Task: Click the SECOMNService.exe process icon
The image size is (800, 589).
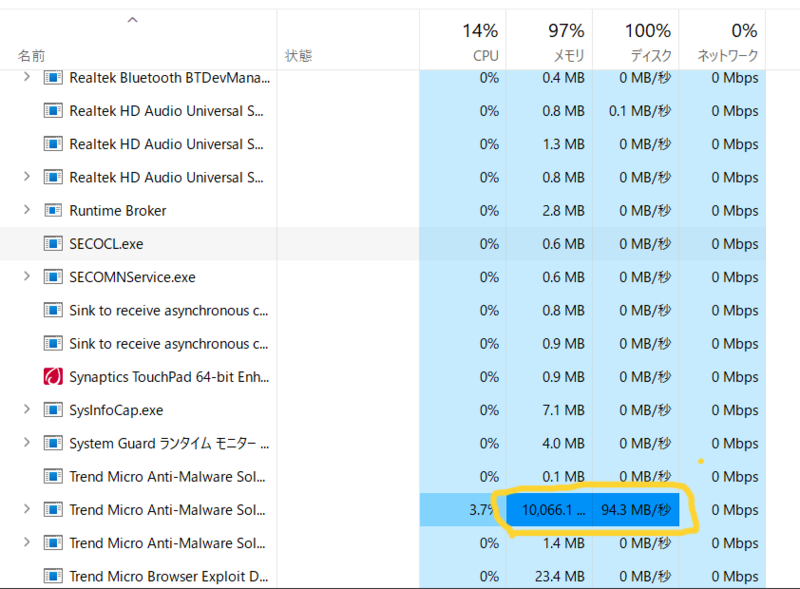Action: [53, 277]
